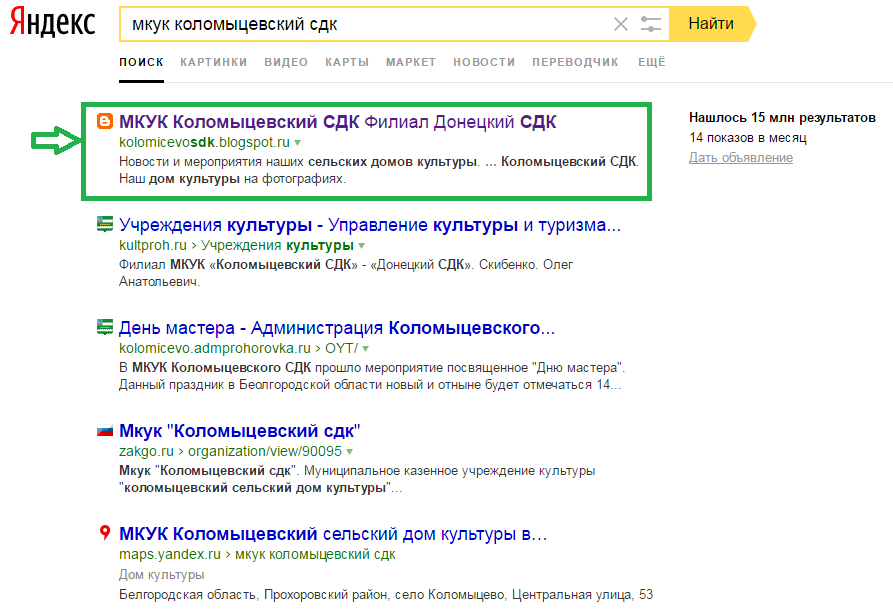
Task: Click the Найти search button
Action: point(712,24)
